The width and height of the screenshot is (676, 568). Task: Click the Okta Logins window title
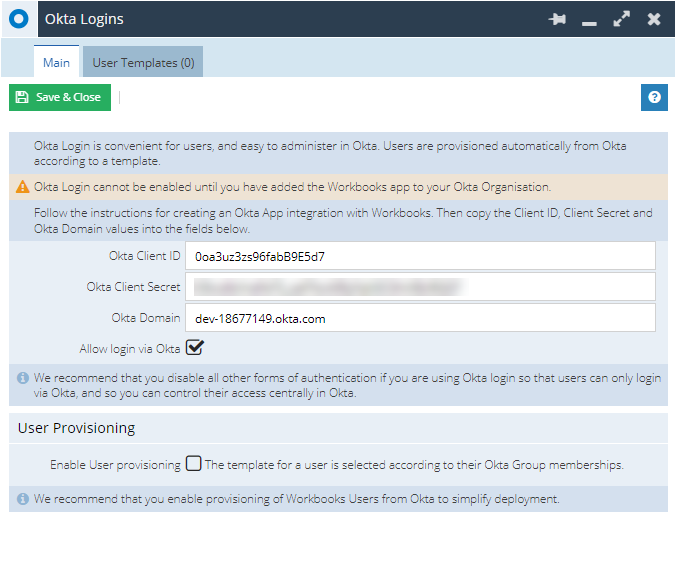[x=84, y=19]
